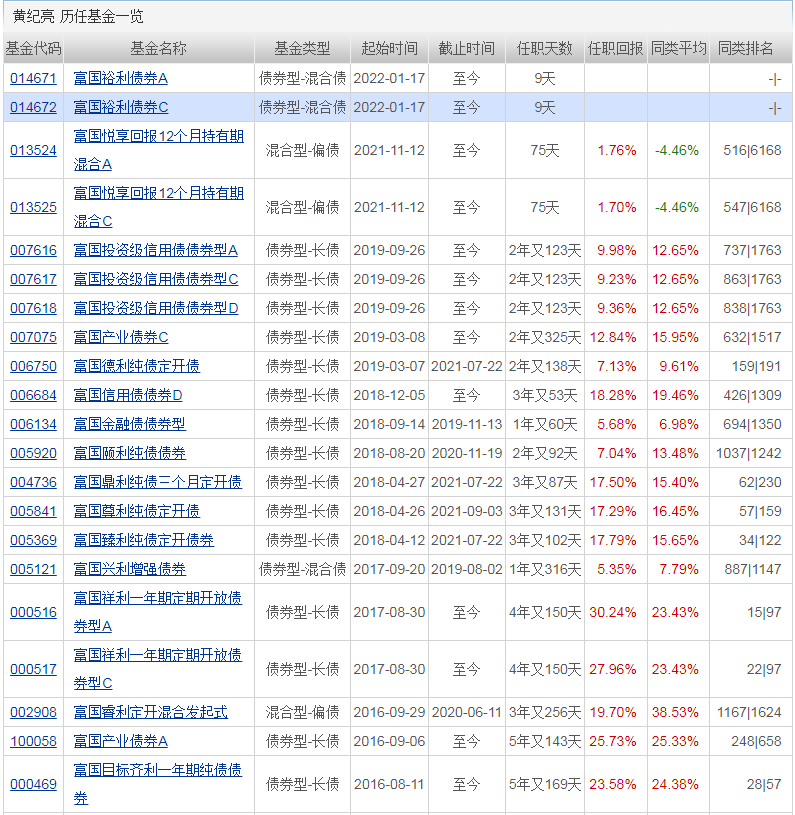Click fund code 013524

pyautogui.click(x=33, y=150)
